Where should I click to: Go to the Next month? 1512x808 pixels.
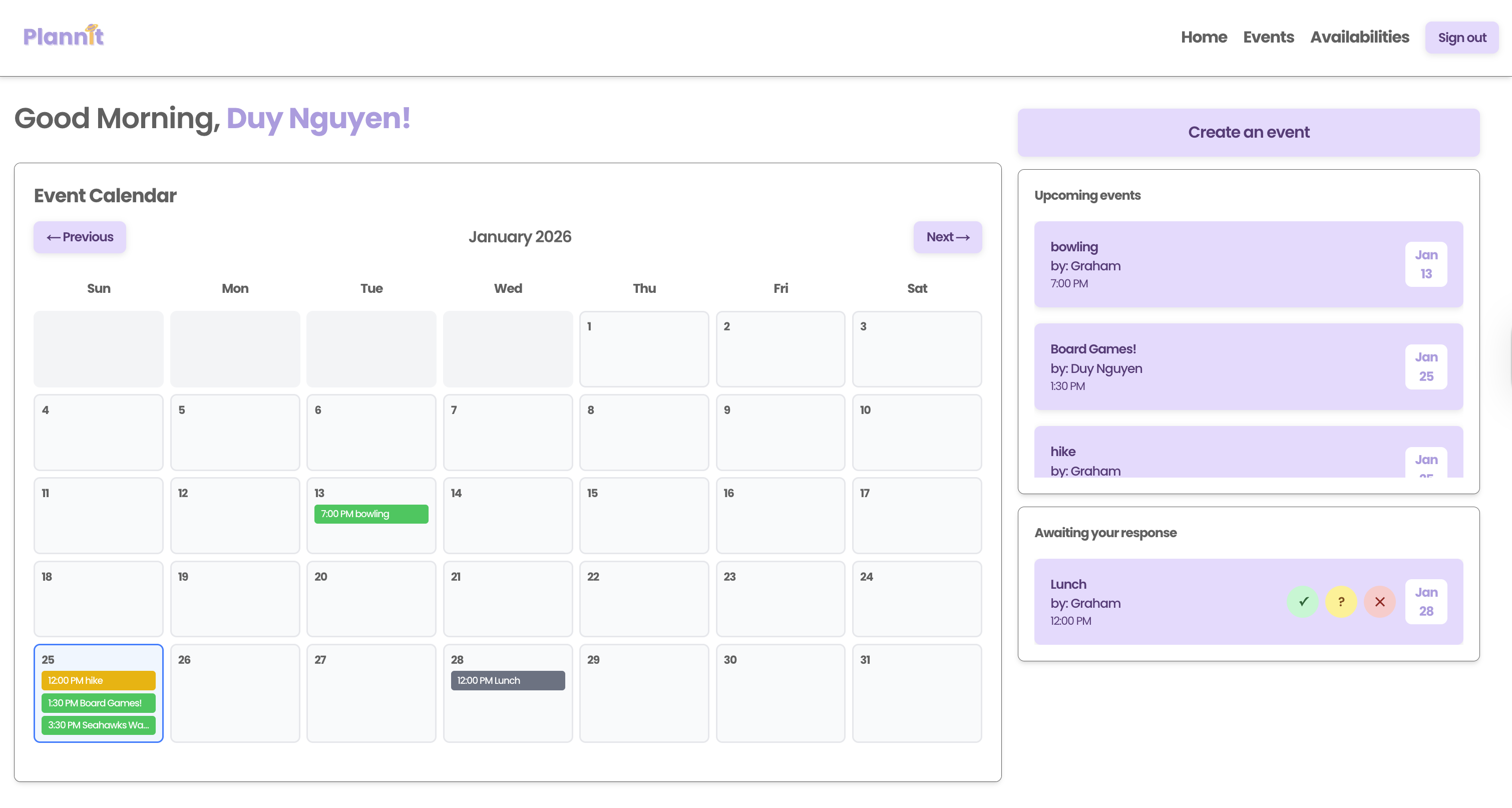click(947, 237)
